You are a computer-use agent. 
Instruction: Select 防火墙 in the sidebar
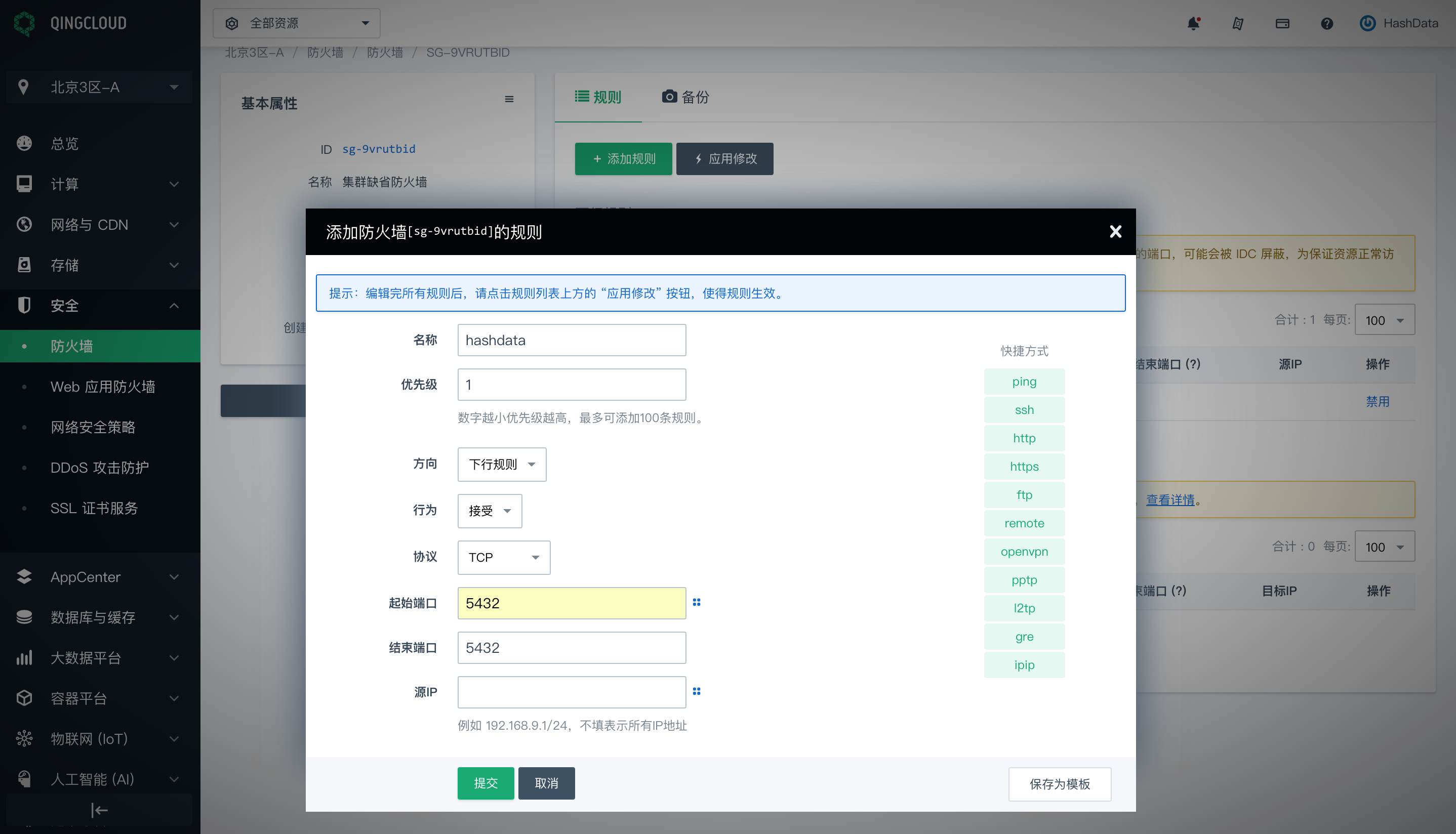click(100, 346)
